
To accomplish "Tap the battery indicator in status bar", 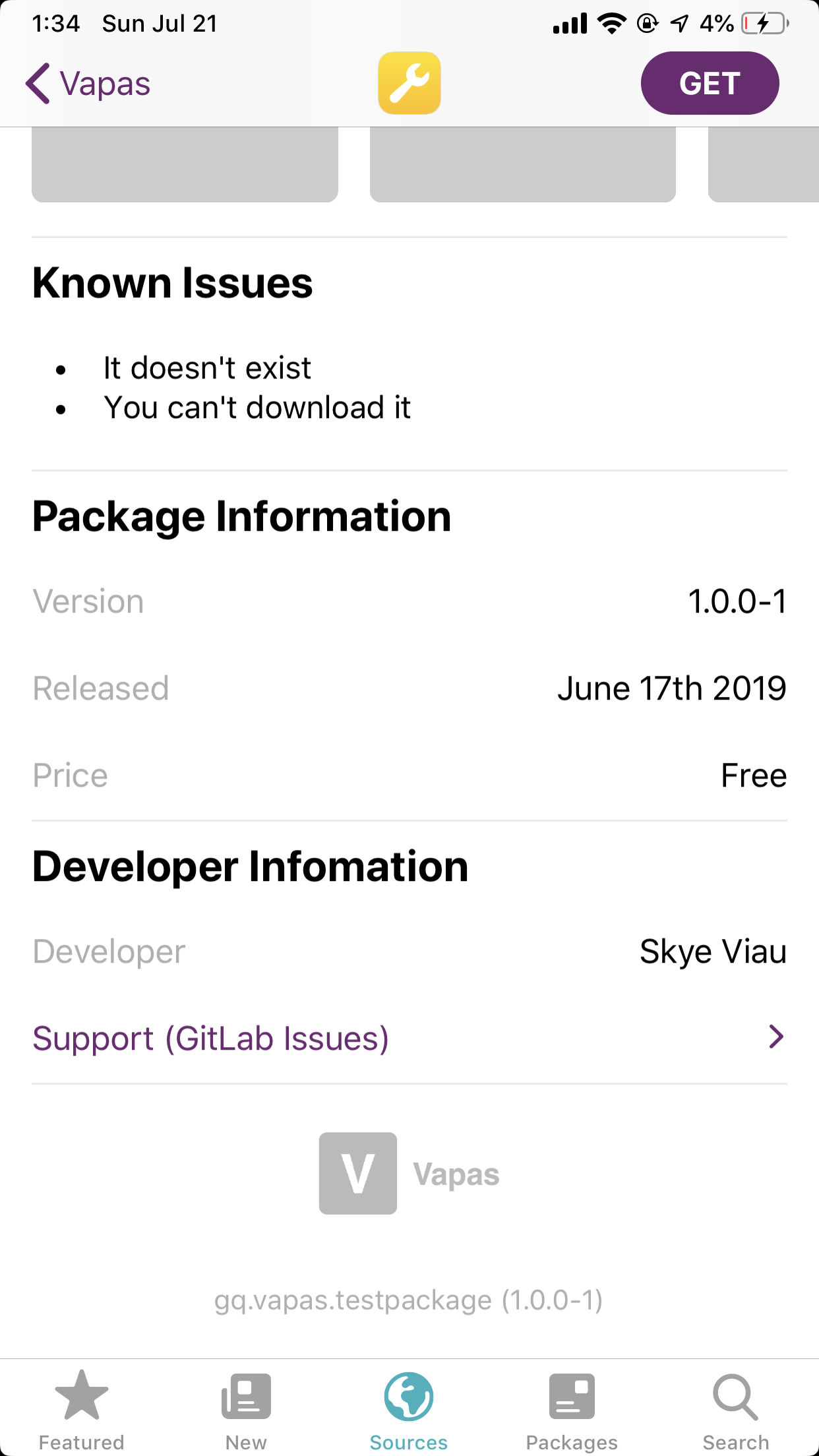I will point(765,24).
